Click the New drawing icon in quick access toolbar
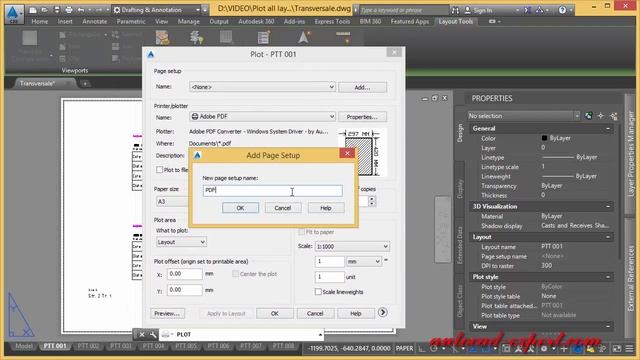640x360 pixels. click(33, 10)
